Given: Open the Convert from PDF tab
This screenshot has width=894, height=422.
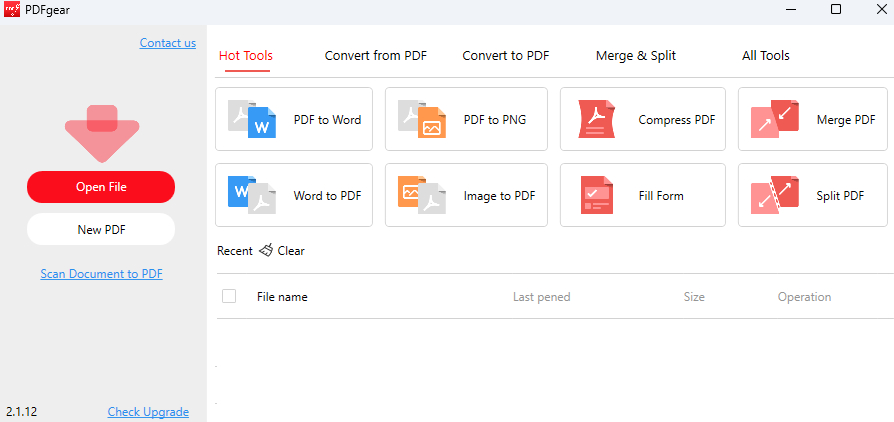Looking at the screenshot, I should point(376,55).
